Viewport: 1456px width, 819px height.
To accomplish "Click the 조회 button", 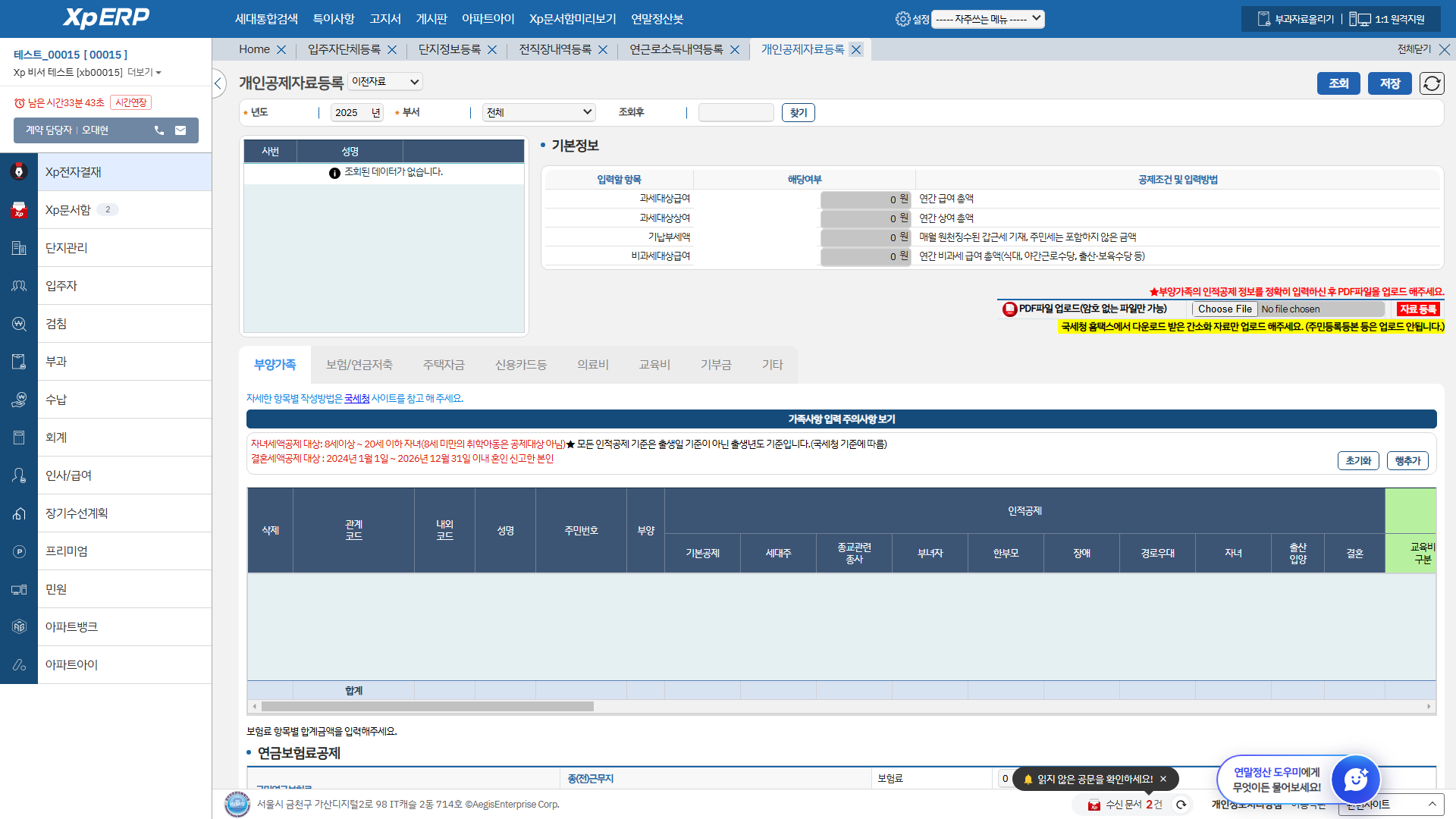I will [x=1338, y=83].
